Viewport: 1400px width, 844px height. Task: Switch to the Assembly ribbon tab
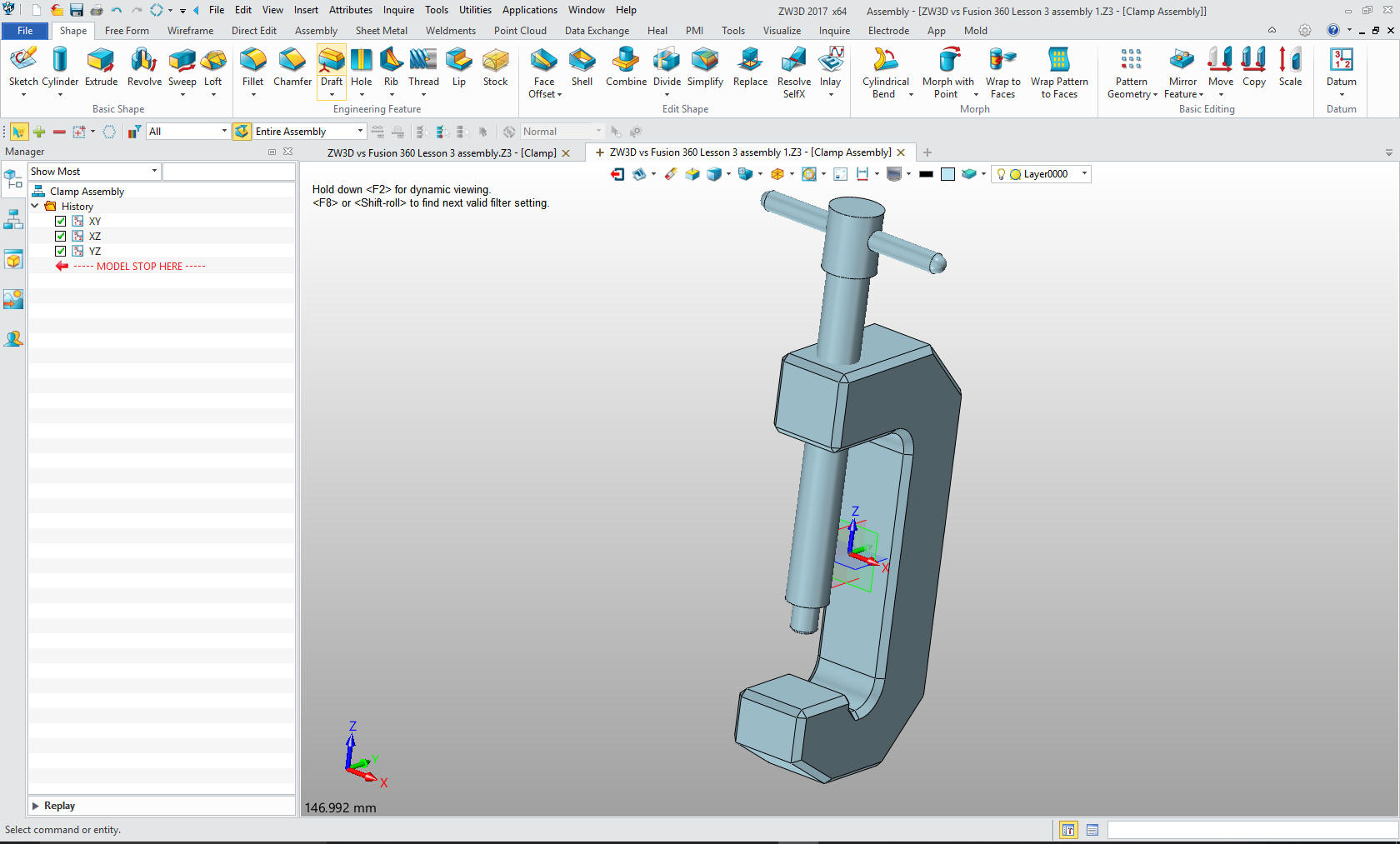click(x=316, y=31)
